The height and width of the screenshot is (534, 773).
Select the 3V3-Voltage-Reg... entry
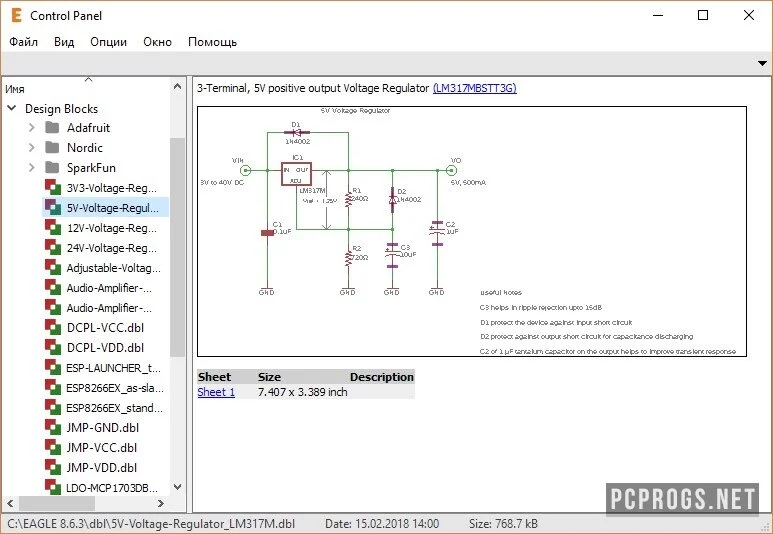click(112, 188)
